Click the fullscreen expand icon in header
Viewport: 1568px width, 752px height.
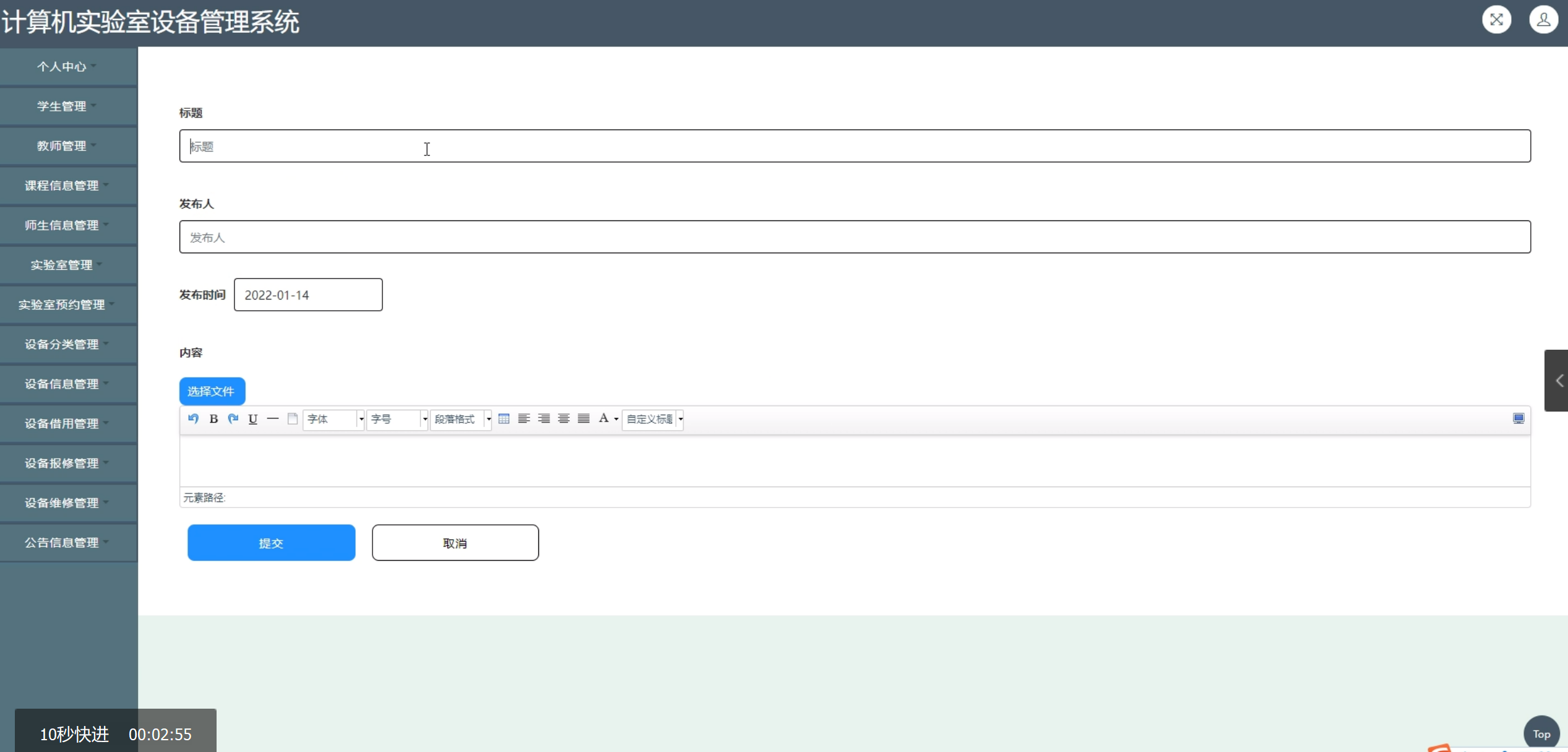point(1496,20)
